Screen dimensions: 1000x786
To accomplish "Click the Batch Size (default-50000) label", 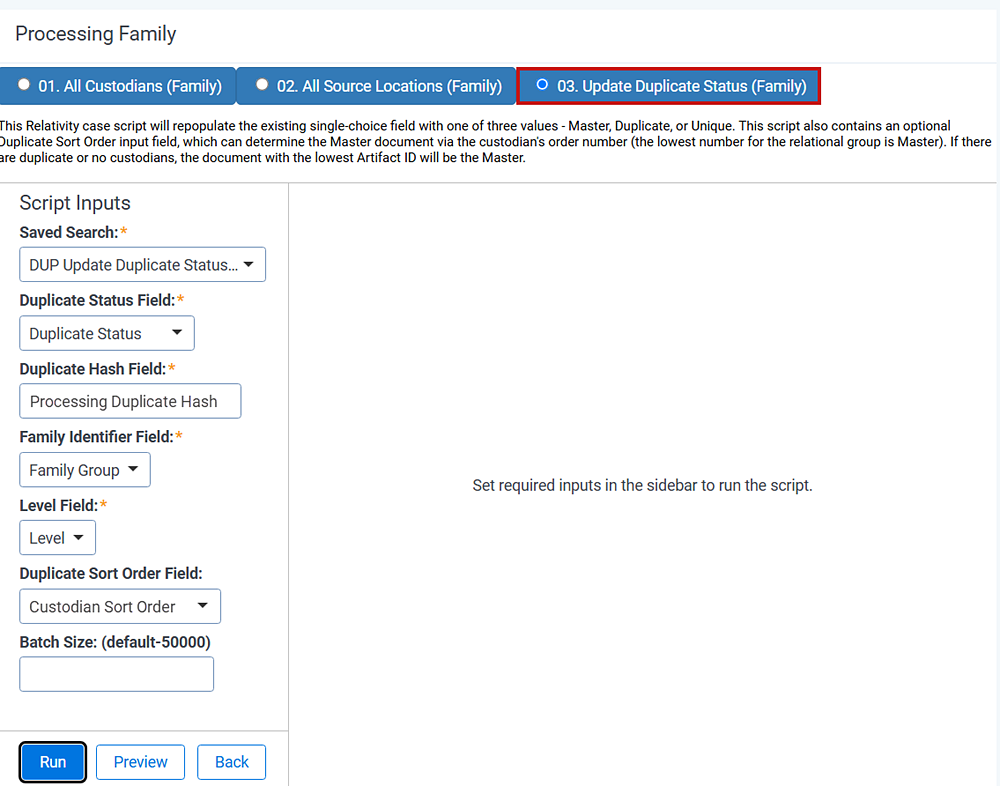I will click(x=115, y=642).
